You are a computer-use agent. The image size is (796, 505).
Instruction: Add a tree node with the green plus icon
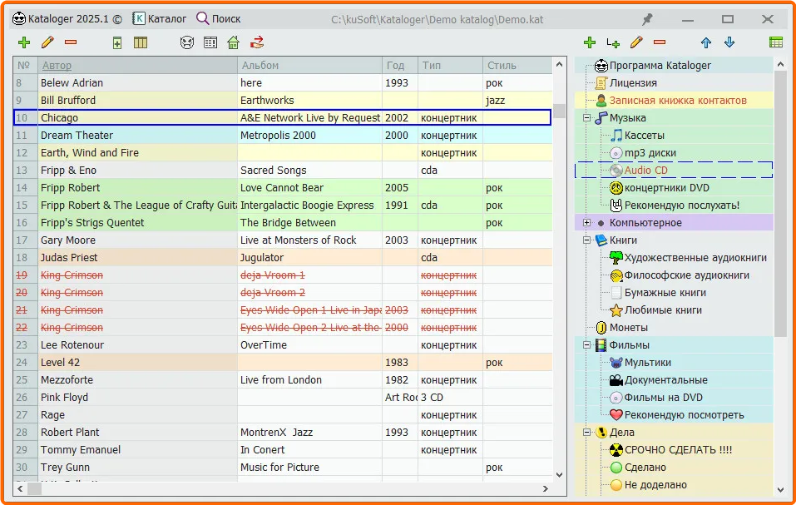(x=589, y=43)
